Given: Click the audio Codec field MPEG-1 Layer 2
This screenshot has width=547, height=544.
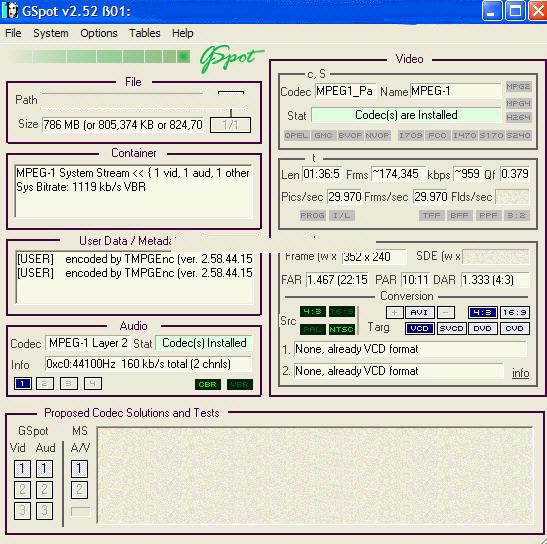Looking at the screenshot, I should [x=88, y=343].
